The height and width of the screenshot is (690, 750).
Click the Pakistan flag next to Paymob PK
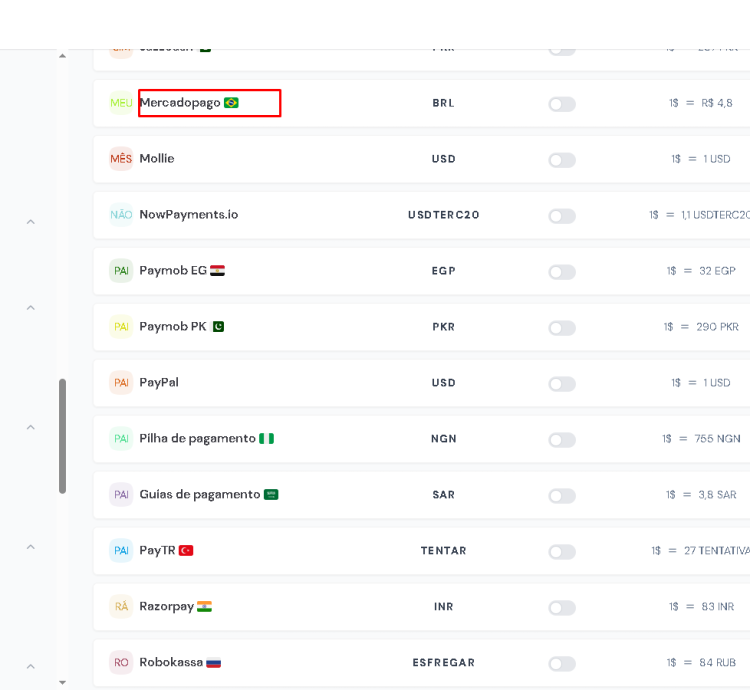[218, 327]
